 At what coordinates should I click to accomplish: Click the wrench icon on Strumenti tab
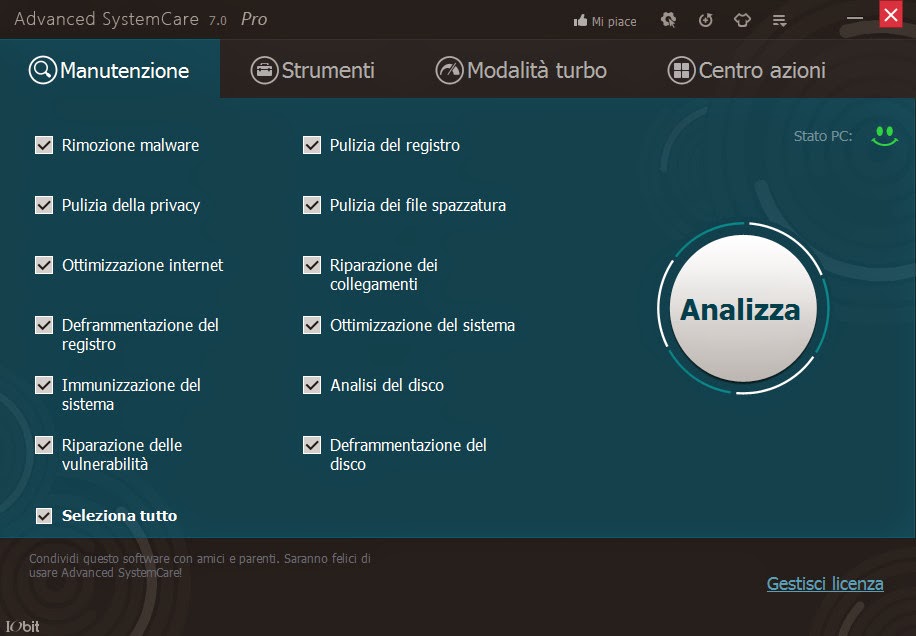[264, 70]
